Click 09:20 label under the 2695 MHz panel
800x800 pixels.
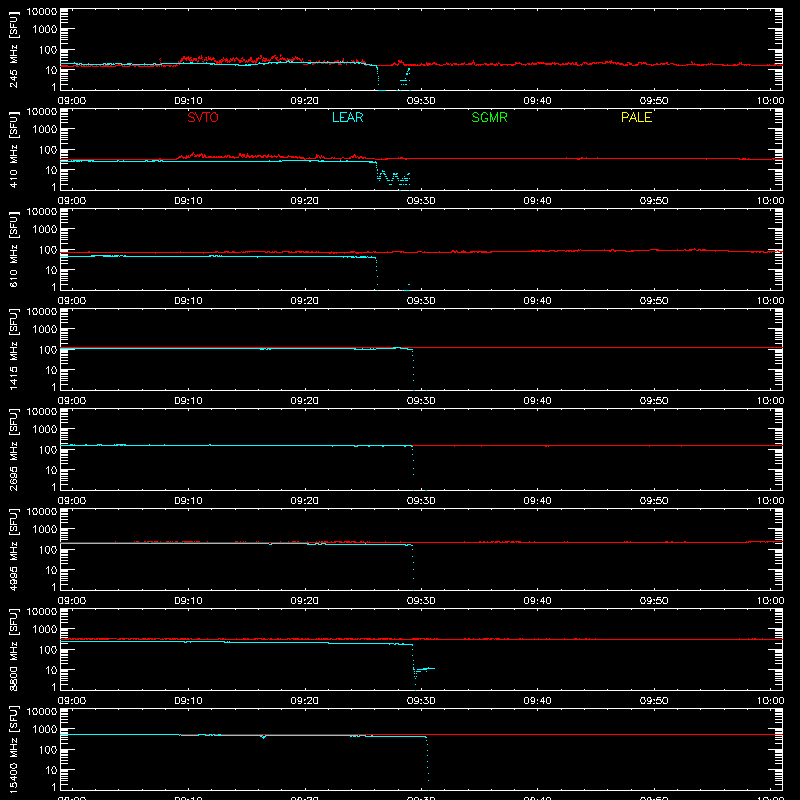(305, 501)
